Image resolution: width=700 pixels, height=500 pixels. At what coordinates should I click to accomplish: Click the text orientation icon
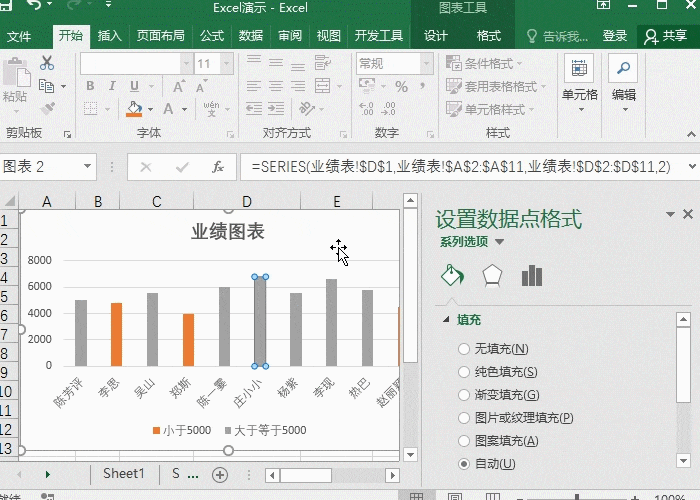pos(307,108)
